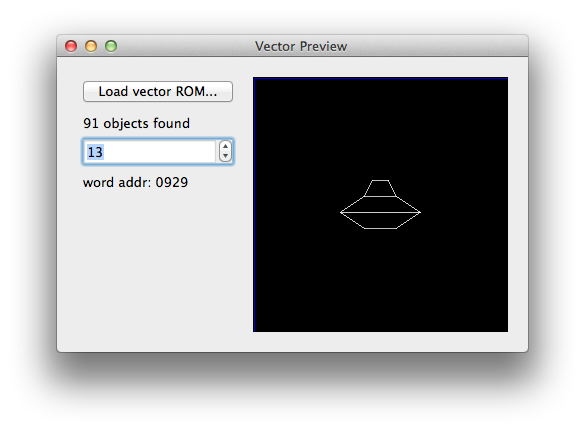The width and height of the screenshot is (585, 431).
Task: Focus the object number input field
Action: coord(149,152)
